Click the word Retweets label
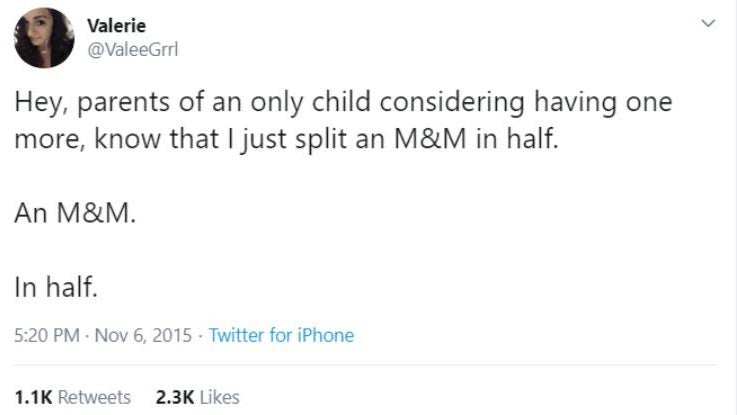 tap(94, 398)
